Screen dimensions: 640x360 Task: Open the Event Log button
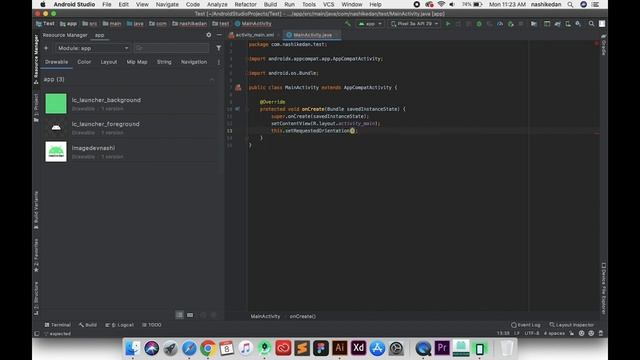point(526,325)
